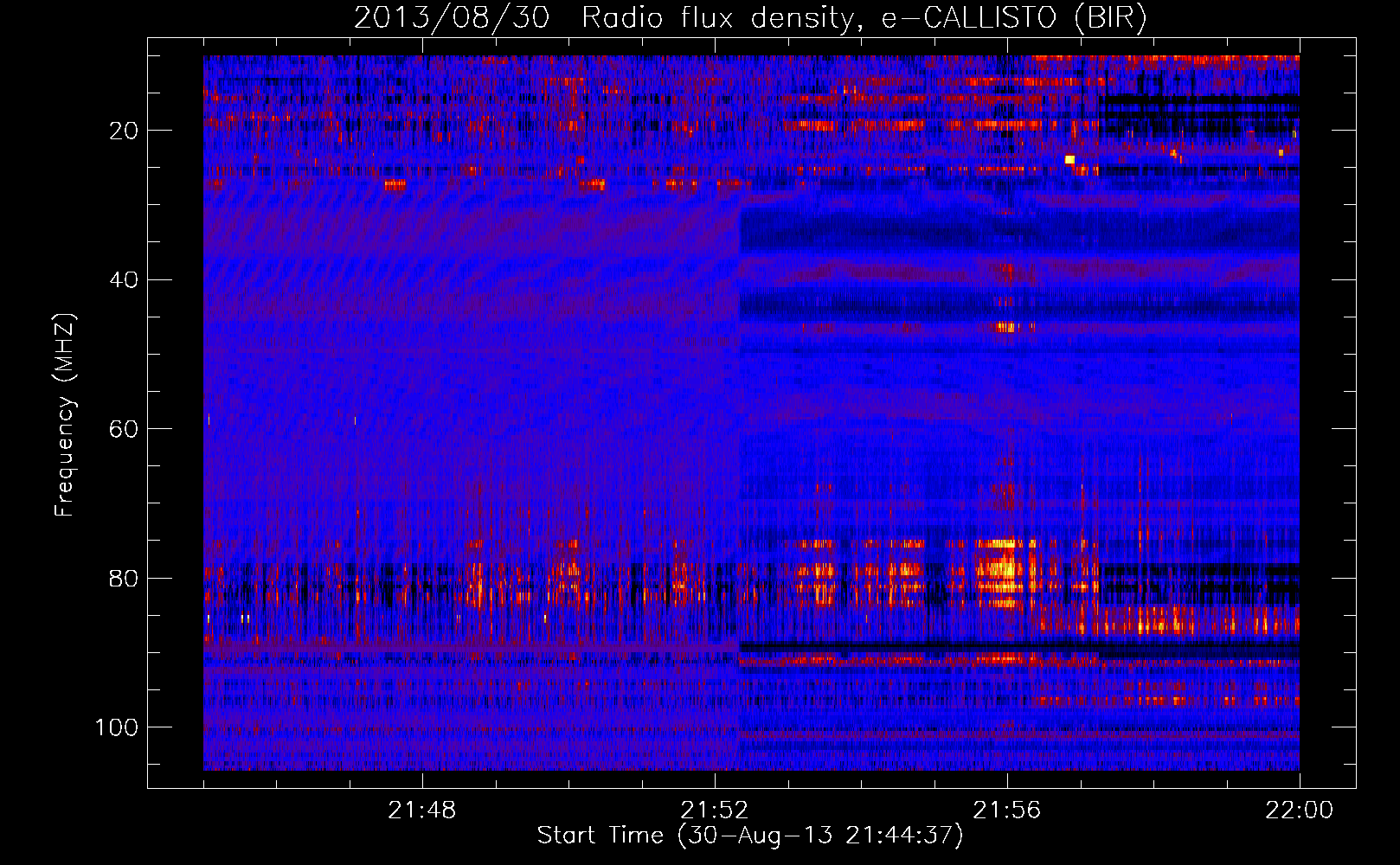Image resolution: width=1400 pixels, height=865 pixels.
Task: Click the '100' frequency tick label
Action: point(117,727)
